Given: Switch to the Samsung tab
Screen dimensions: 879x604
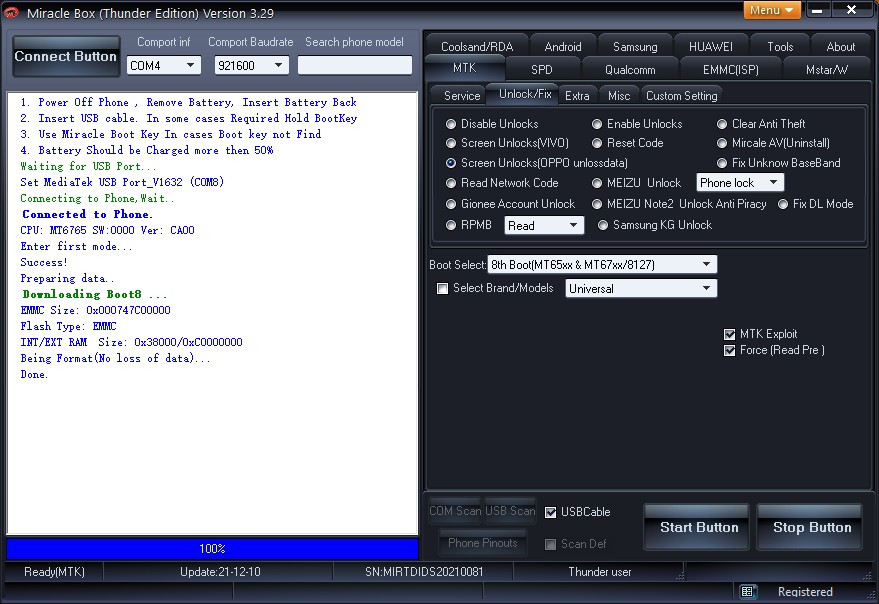Looking at the screenshot, I should [x=635, y=47].
